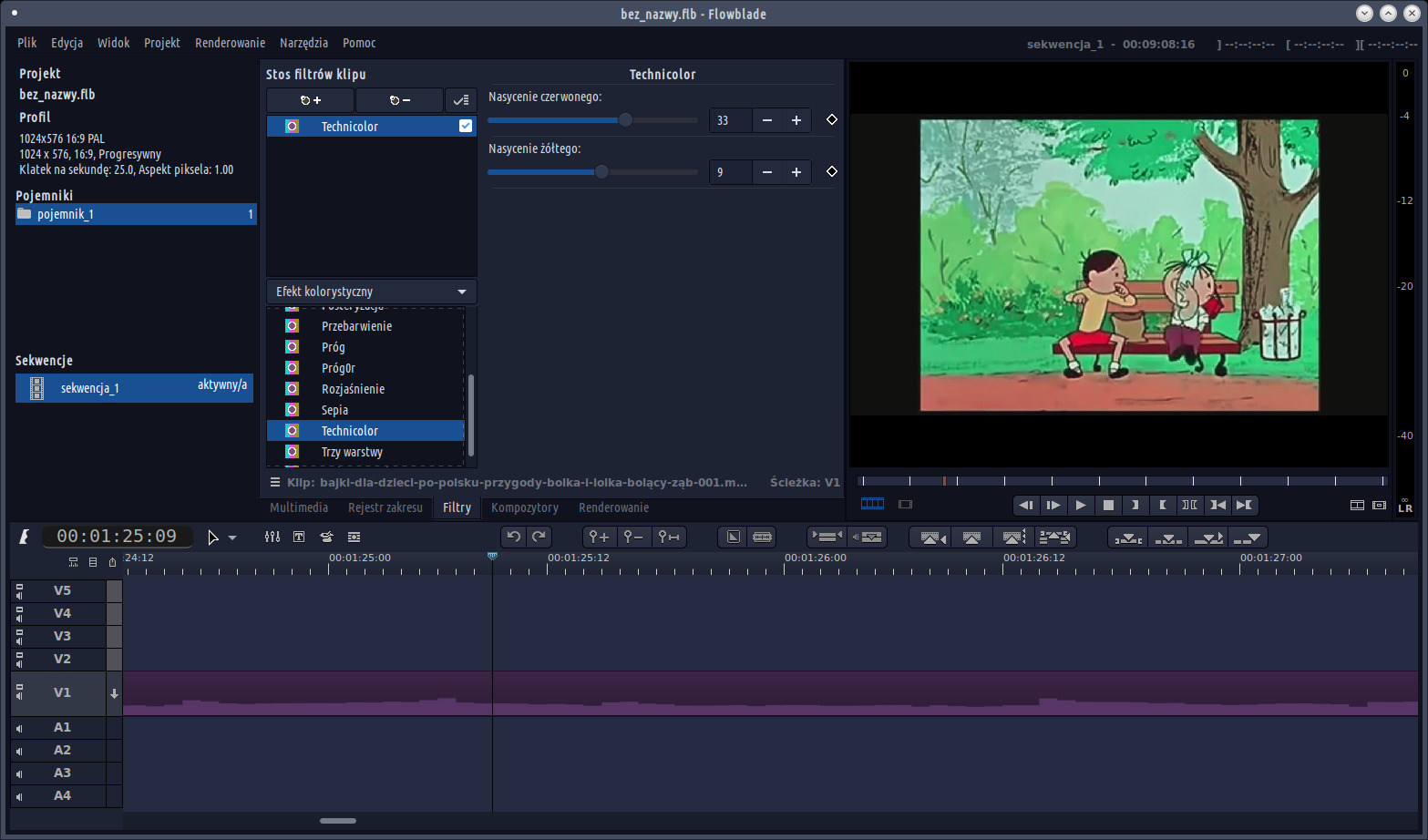Uncheck the Technicolor filter active checkbox

click(x=466, y=126)
